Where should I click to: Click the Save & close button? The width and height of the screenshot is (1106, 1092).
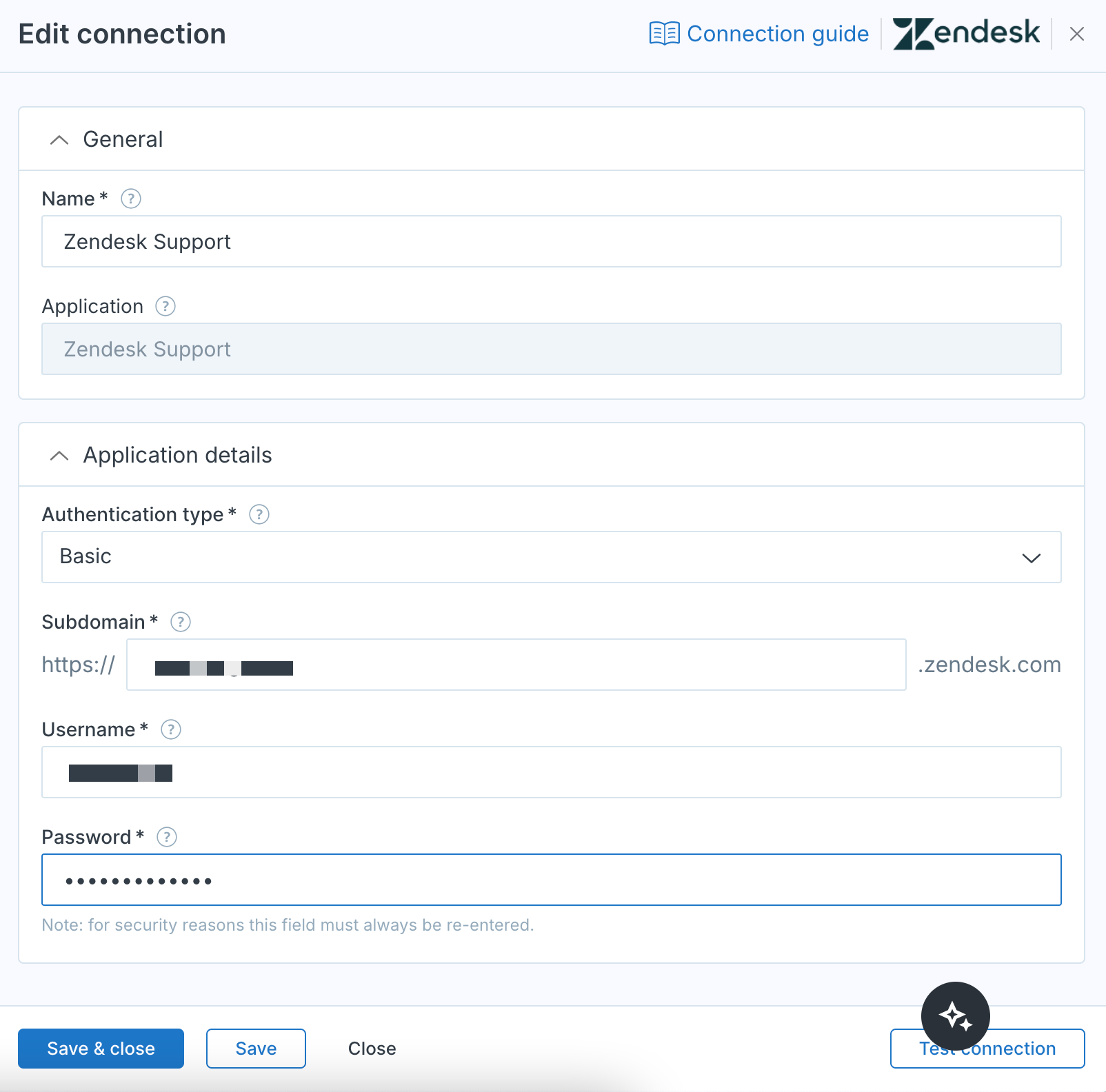[x=101, y=1049]
